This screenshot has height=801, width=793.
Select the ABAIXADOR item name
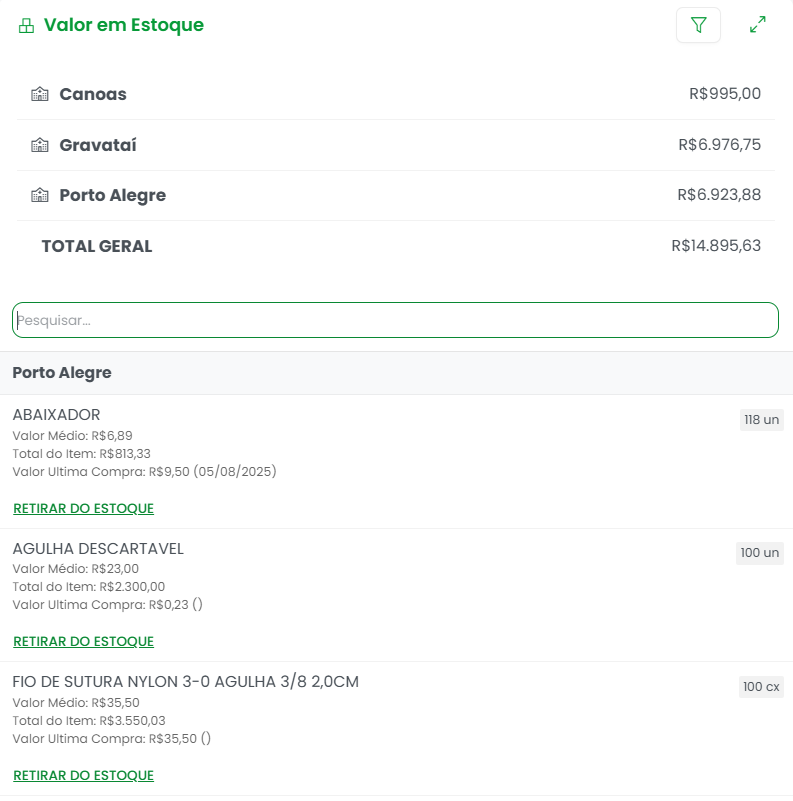pyautogui.click(x=56, y=415)
